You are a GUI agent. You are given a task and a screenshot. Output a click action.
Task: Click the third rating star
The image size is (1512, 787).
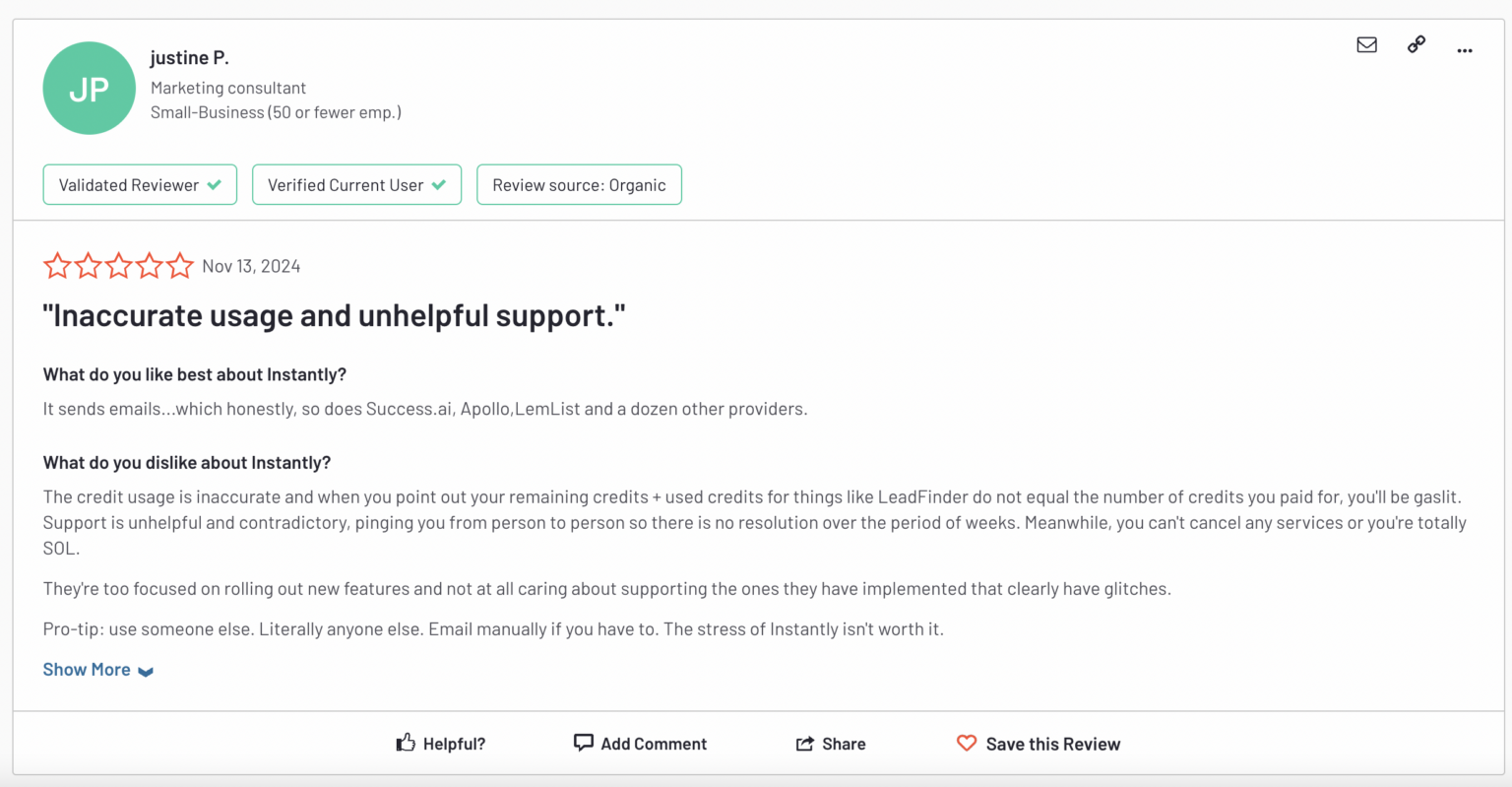pos(119,266)
